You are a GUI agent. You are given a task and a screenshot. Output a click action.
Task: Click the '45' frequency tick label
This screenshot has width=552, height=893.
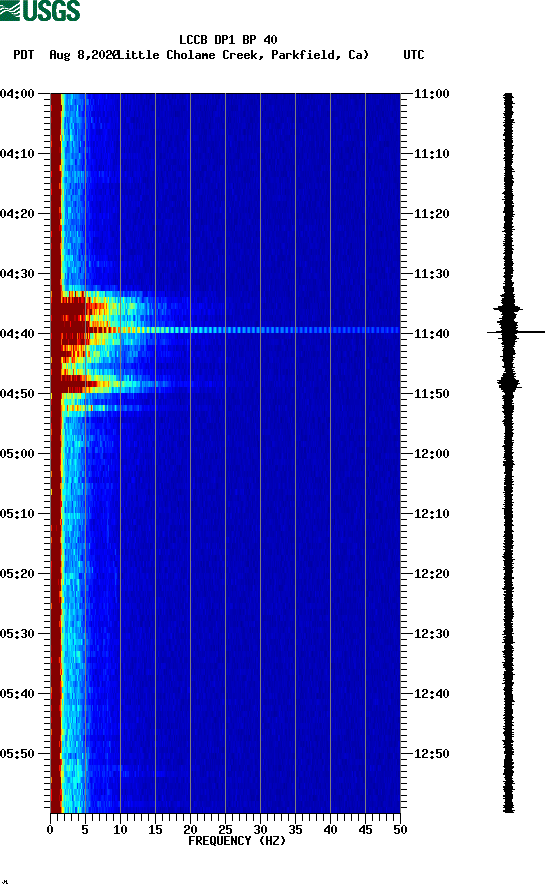click(365, 830)
